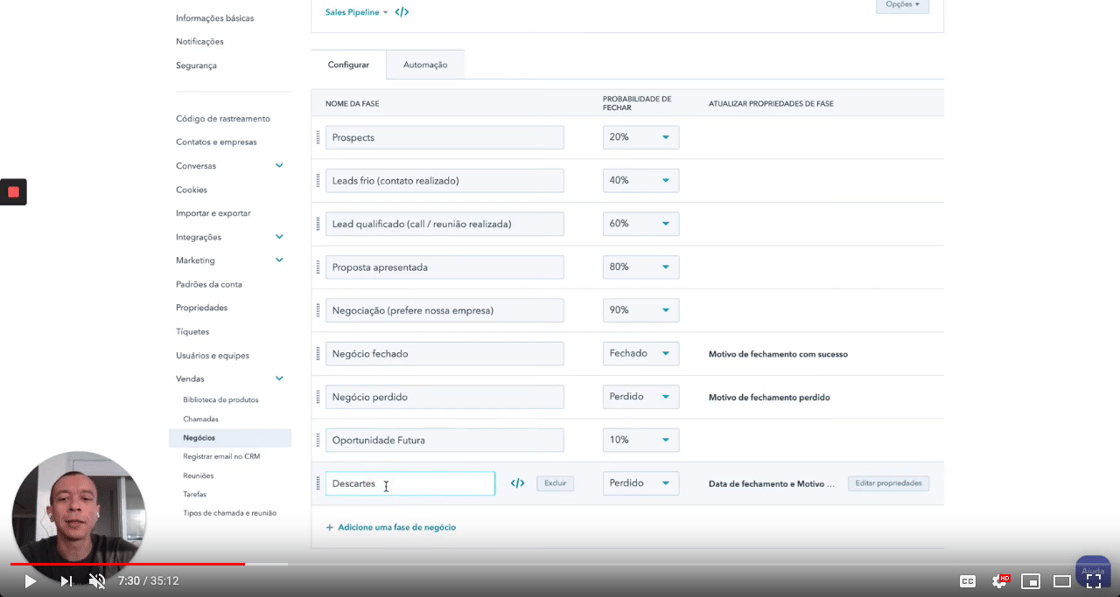Viewport: 1120px width, 597px height.
Task: Open the Opções dropdown menu
Action: tap(903, 6)
